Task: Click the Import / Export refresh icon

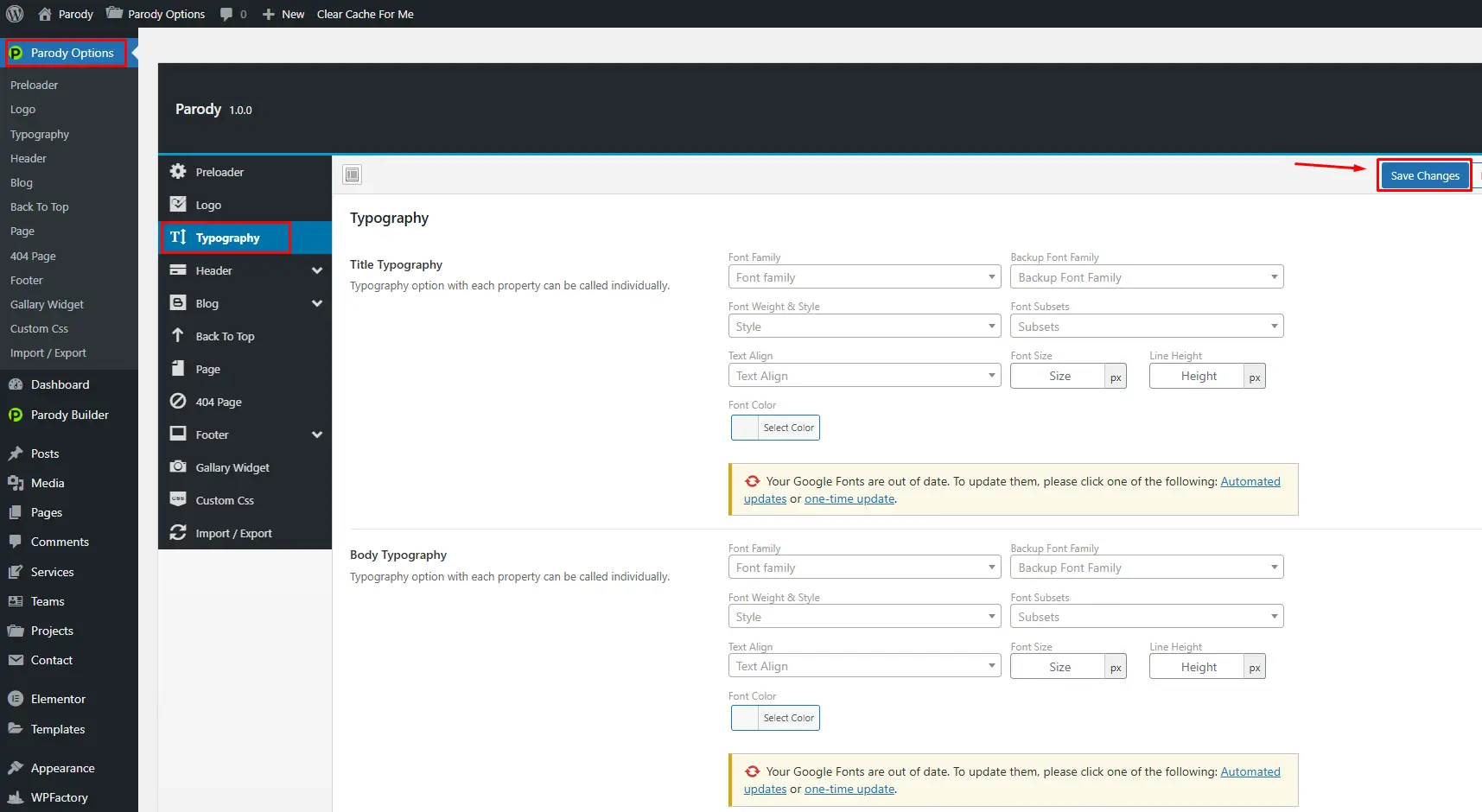Action: click(x=178, y=532)
